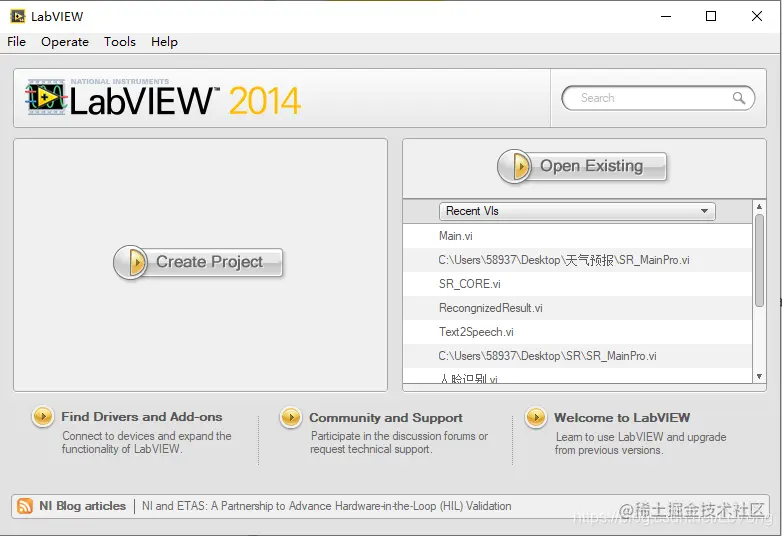The width and height of the screenshot is (782, 536).
Task: Open the File menu
Action: (x=16, y=42)
